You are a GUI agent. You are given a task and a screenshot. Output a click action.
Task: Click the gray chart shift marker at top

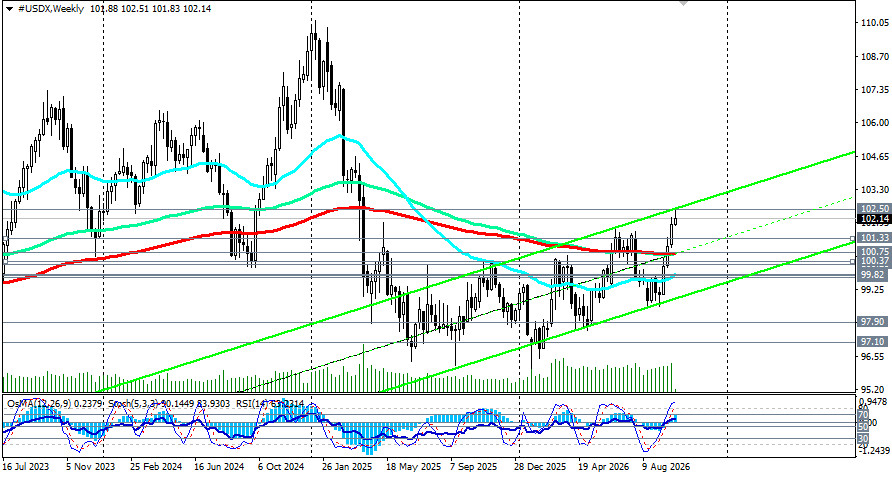tap(683, 3)
